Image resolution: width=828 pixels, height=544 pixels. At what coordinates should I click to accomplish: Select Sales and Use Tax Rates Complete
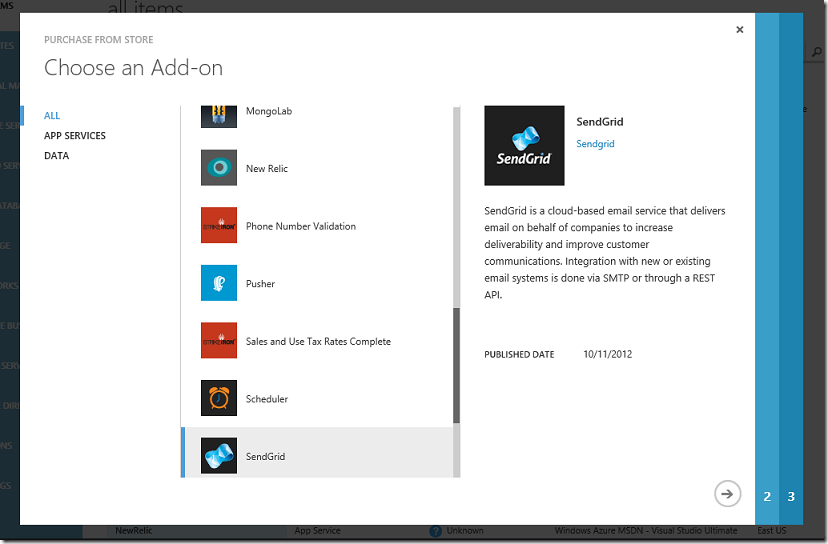click(x=318, y=341)
